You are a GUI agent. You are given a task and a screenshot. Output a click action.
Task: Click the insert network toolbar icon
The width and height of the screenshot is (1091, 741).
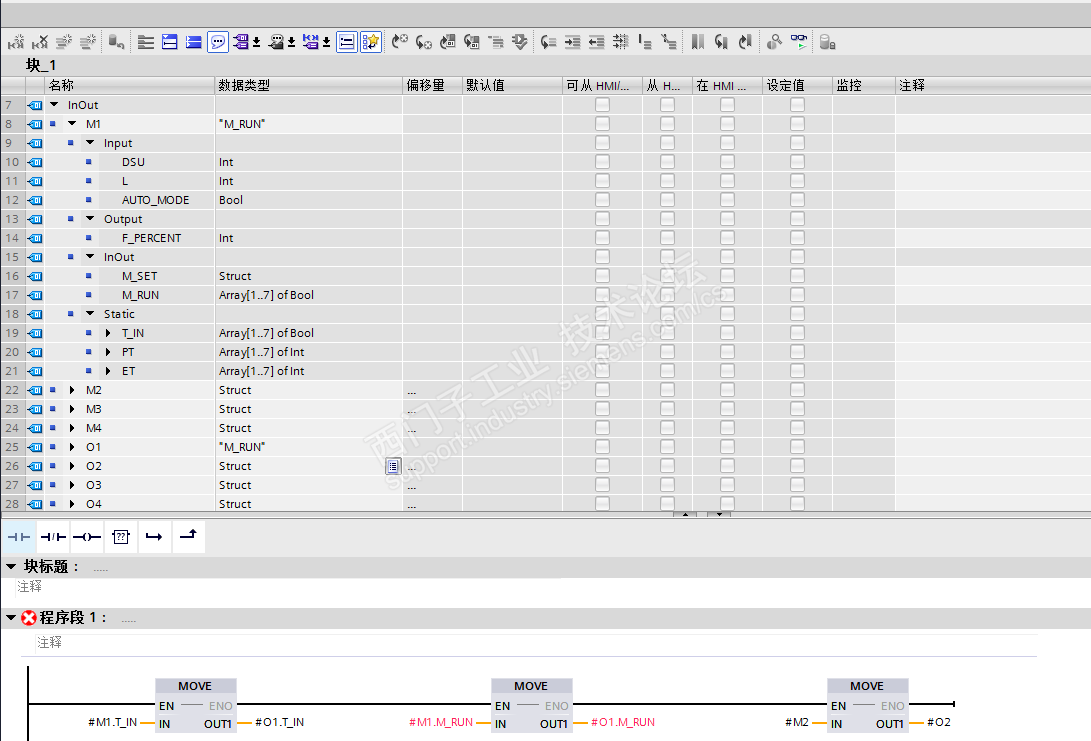click(x=15, y=42)
